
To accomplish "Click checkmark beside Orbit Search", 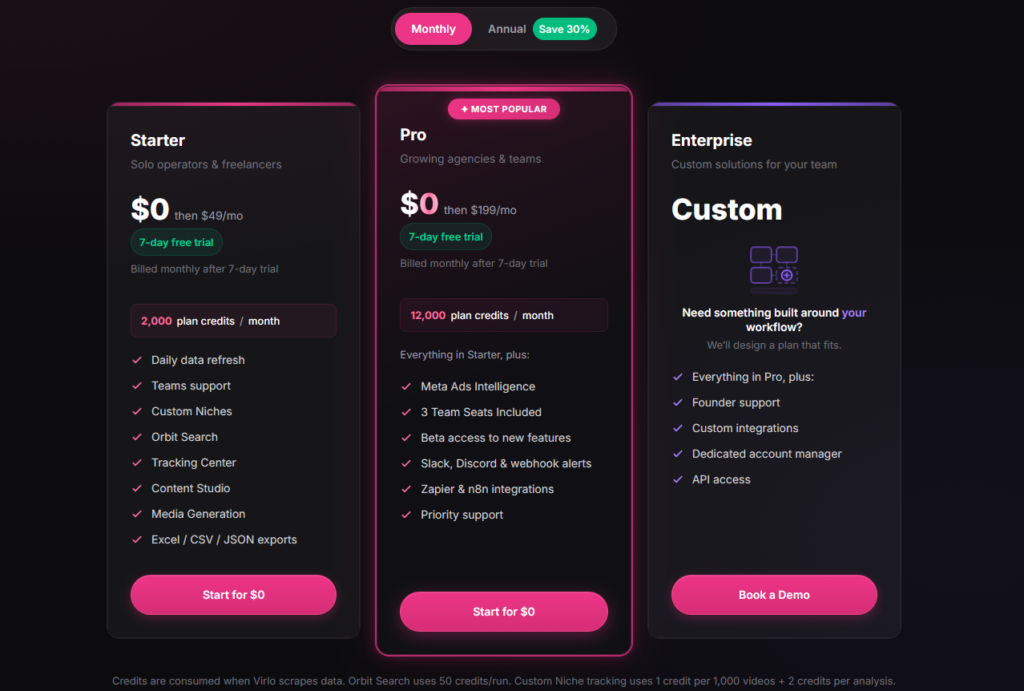I will coord(137,437).
